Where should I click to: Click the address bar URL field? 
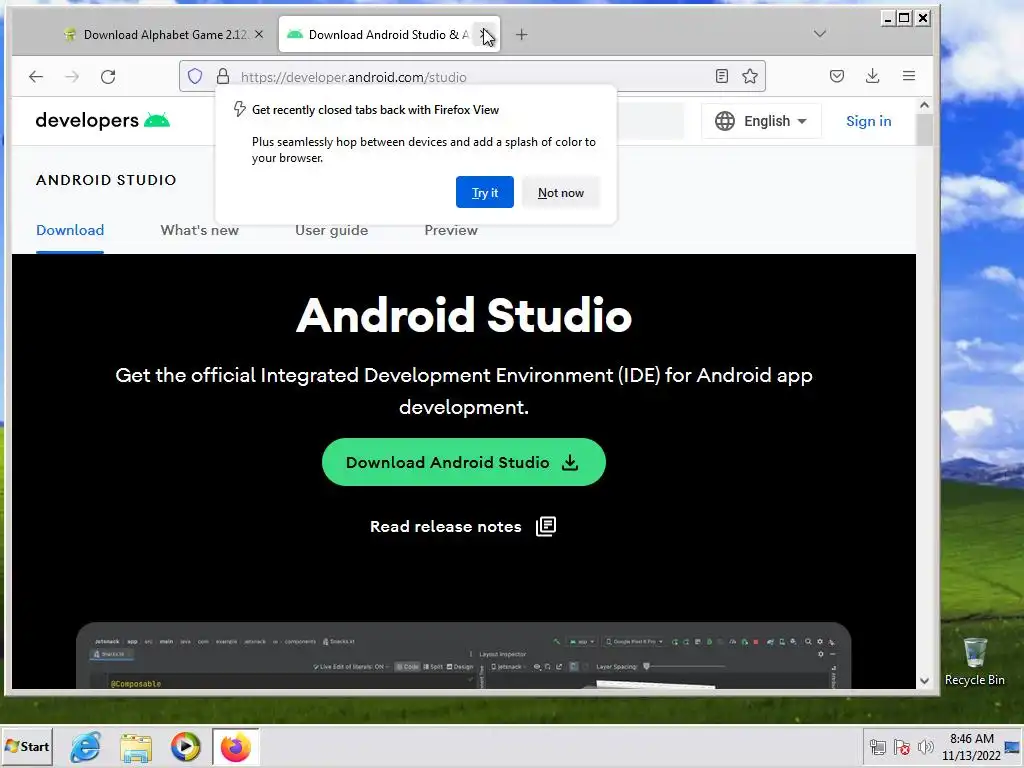tap(472, 76)
